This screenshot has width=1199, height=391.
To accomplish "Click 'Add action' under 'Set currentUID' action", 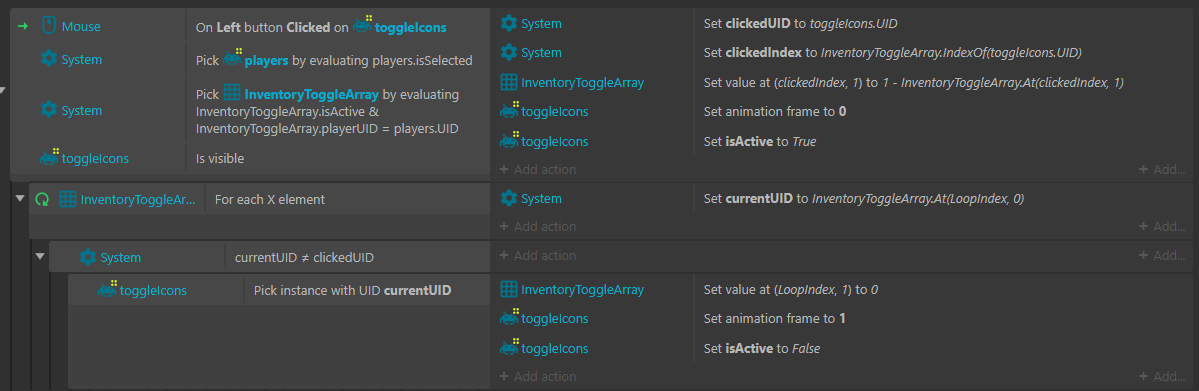I will pyautogui.click(x=538, y=226).
